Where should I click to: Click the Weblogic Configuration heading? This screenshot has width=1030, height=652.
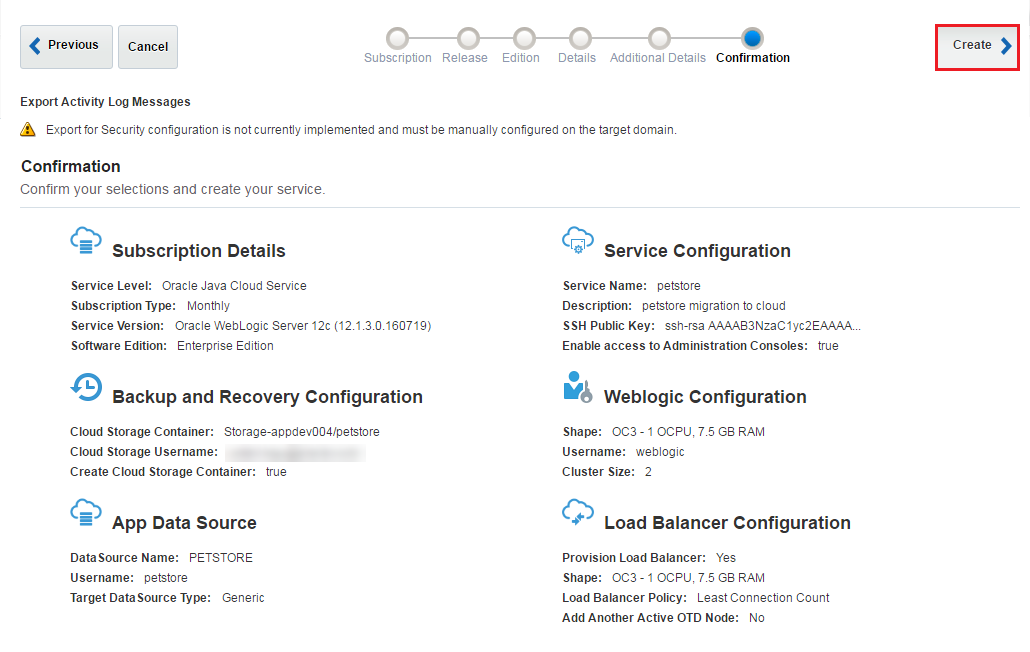(x=705, y=397)
